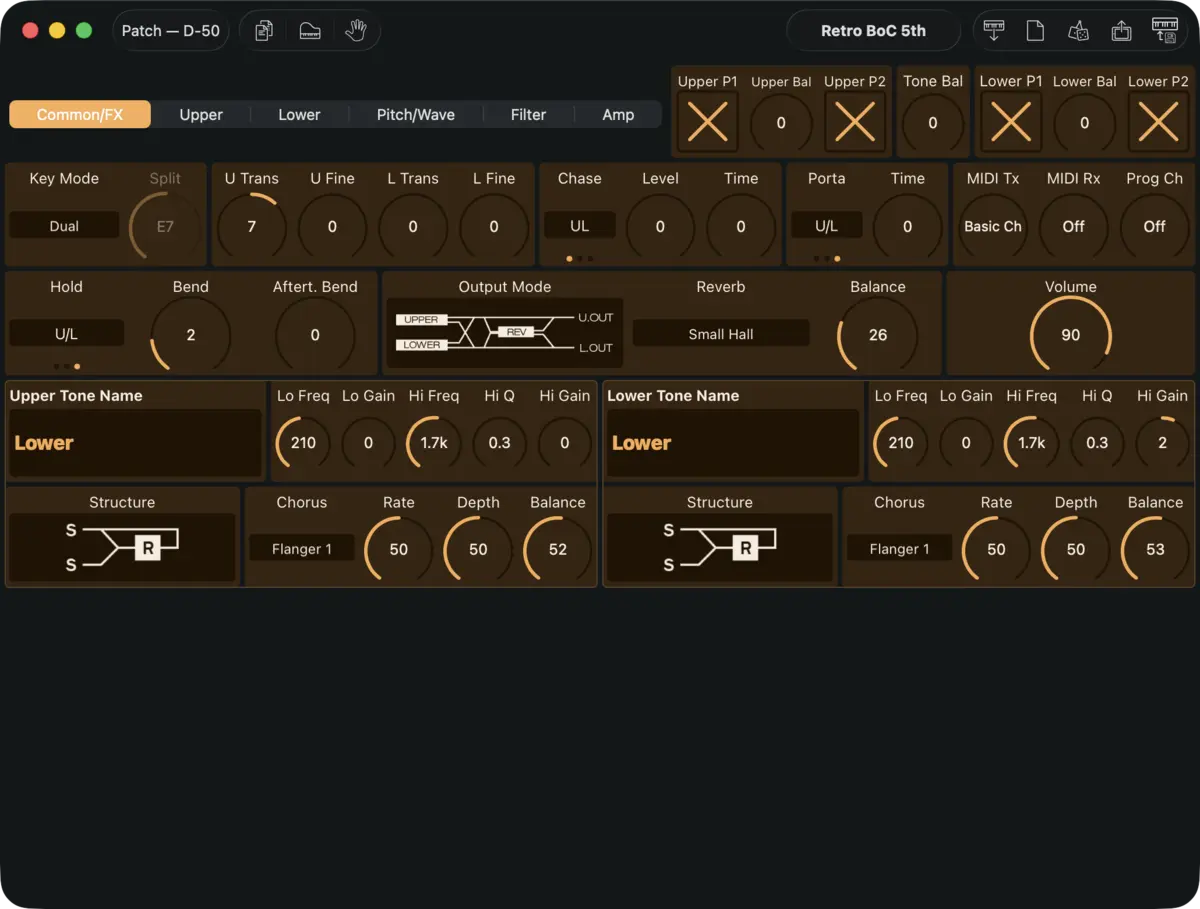Click the Output Mode routing diagram
Viewport: 1200px width, 909px height.
(x=505, y=333)
